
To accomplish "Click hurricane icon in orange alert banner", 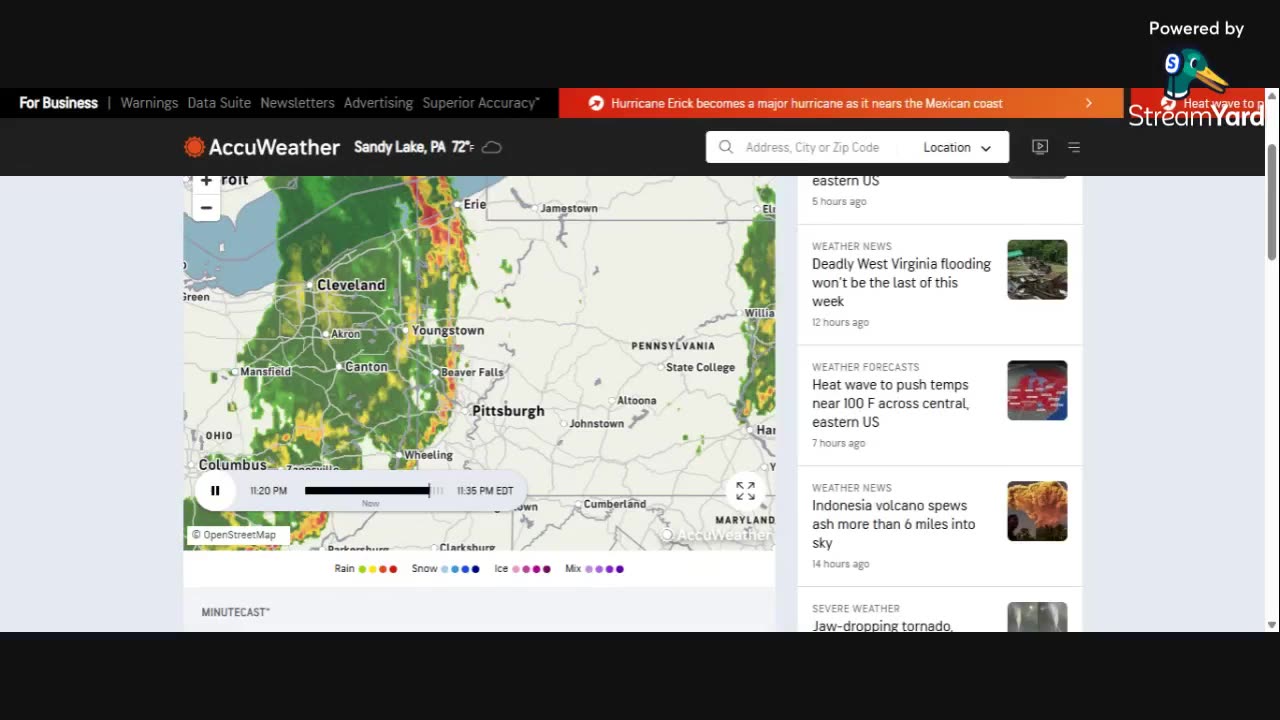I will point(596,103).
